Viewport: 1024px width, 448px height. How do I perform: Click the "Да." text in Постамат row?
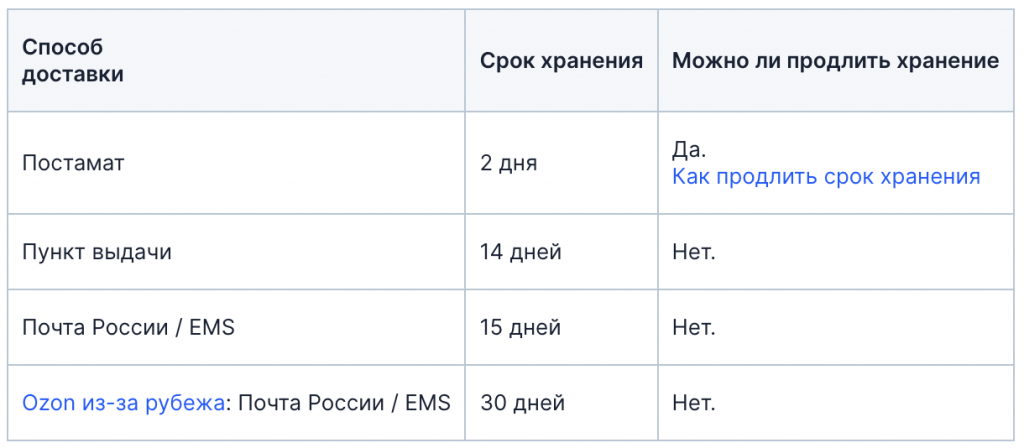(x=689, y=149)
